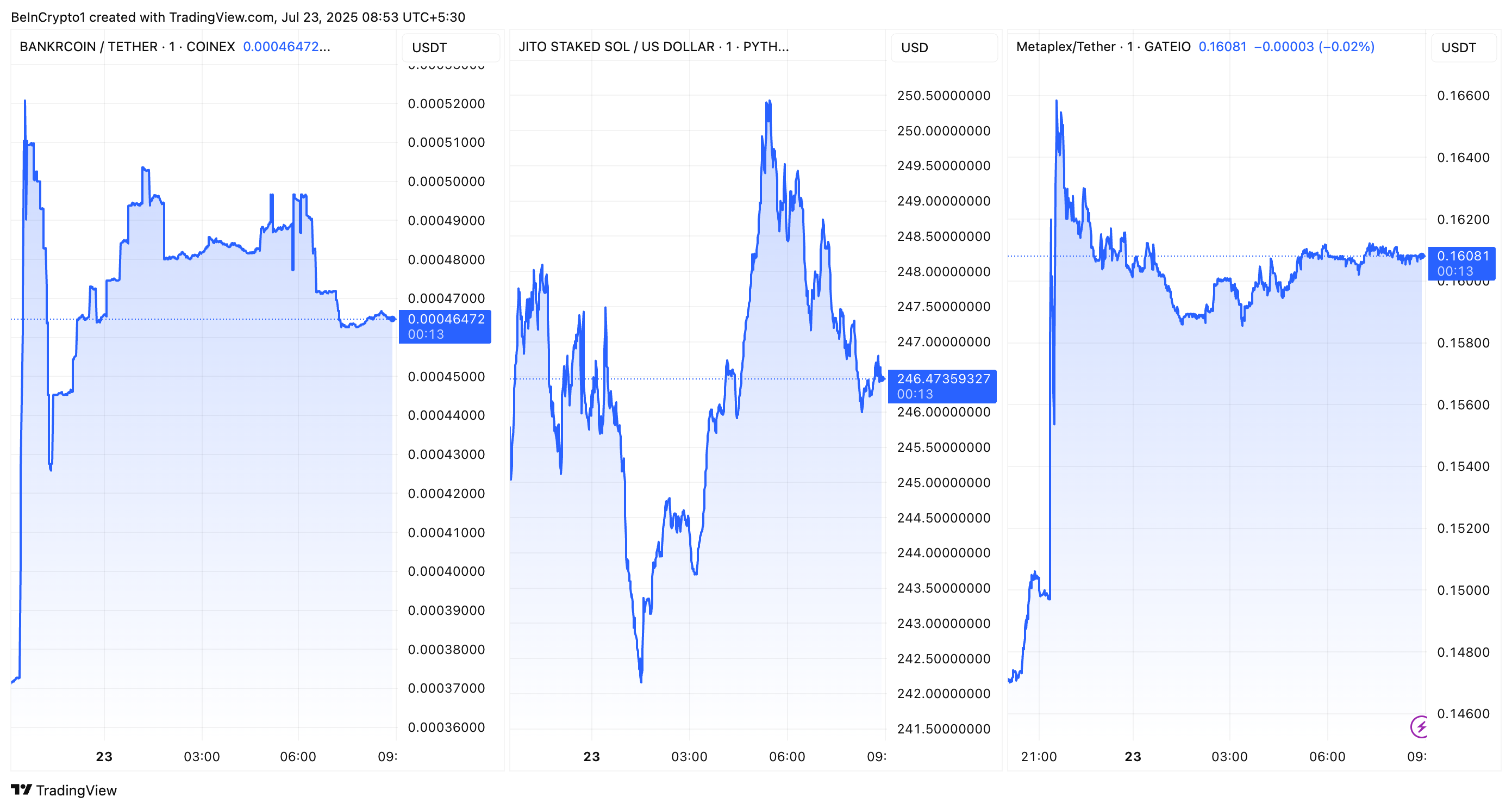Click the 0.16600 price axis label
Viewport: 1512px width, 809px height.
coord(1463,95)
